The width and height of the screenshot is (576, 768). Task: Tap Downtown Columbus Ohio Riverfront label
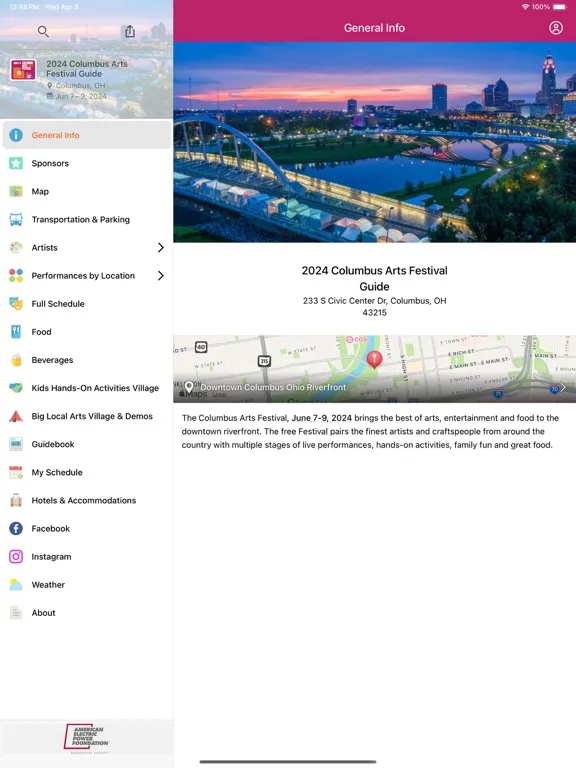pyautogui.click(x=273, y=387)
